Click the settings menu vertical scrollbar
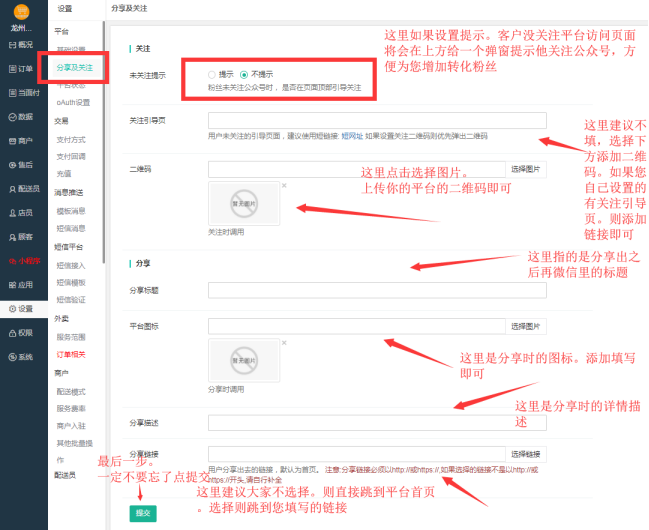The image size is (649, 530). [x=103, y=142]
